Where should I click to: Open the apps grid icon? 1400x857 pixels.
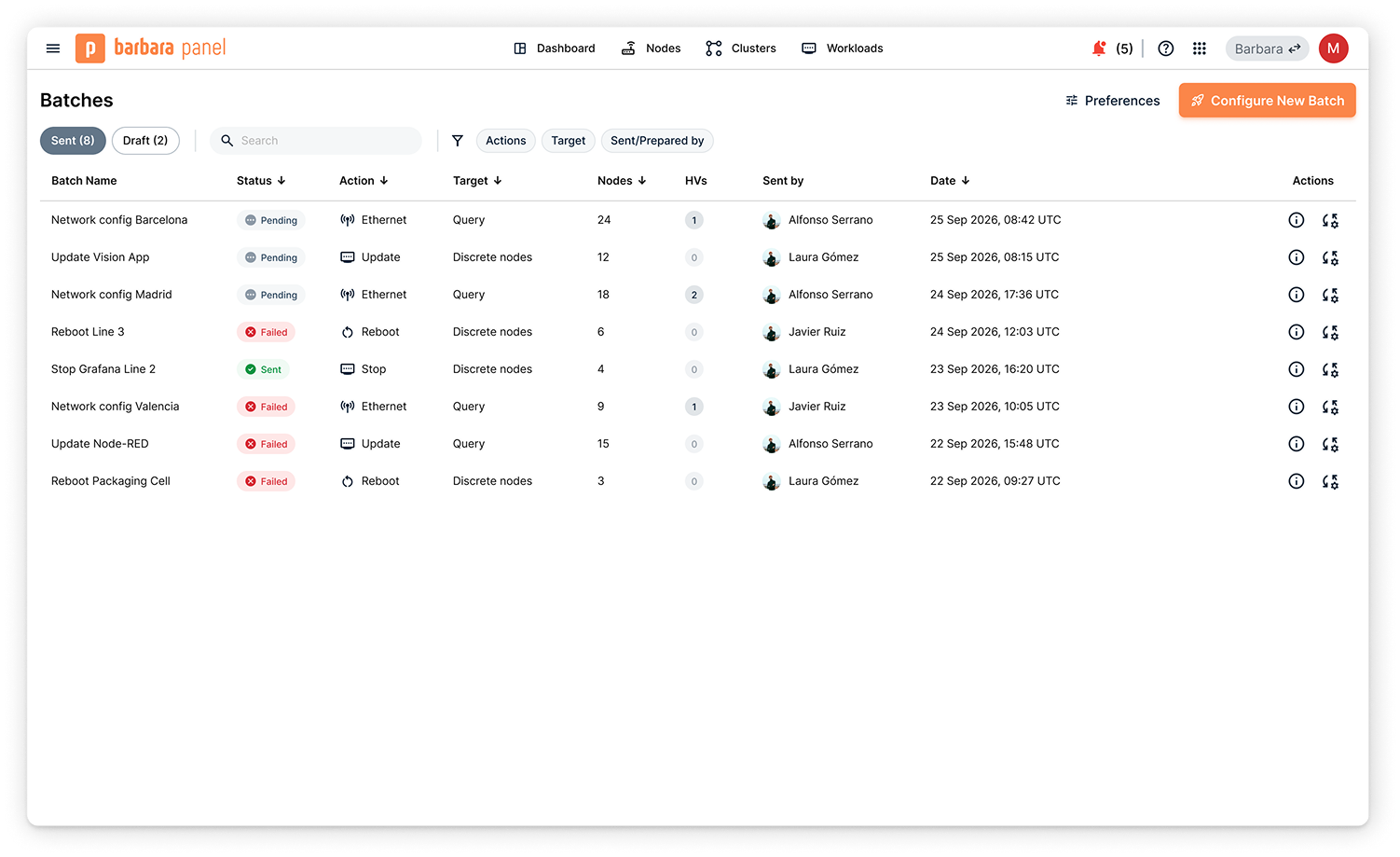[1200, 48]
